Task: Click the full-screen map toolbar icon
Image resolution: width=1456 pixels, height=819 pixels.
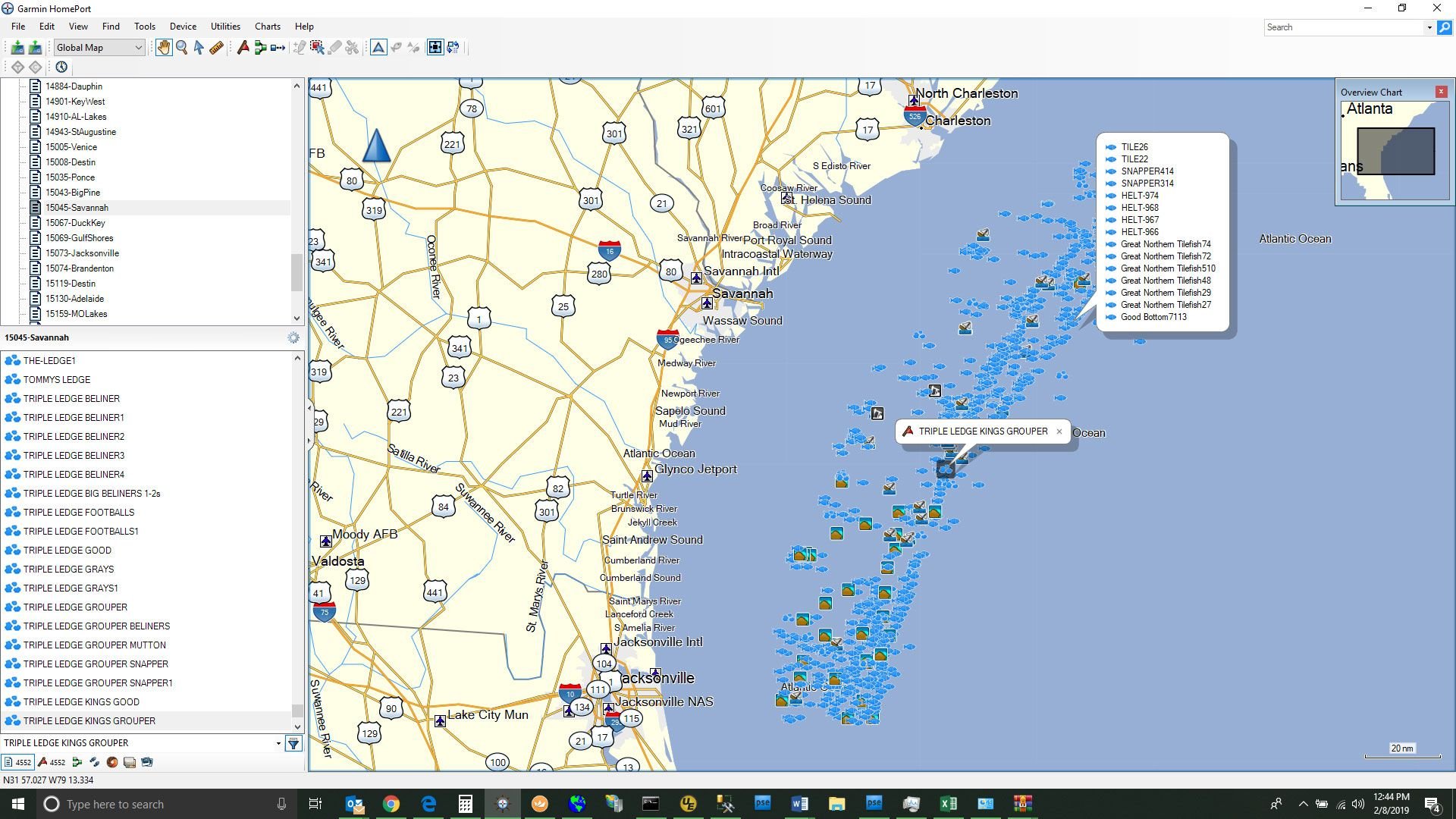Action: pos(435,48)
